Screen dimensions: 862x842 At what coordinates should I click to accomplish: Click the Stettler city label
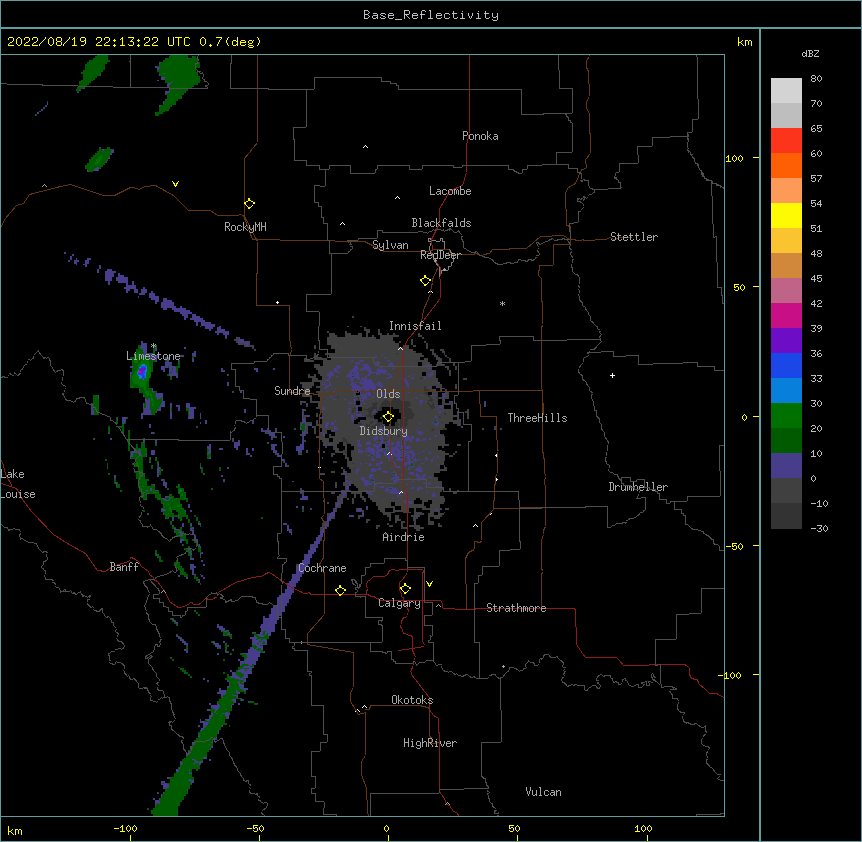(634, 237)
